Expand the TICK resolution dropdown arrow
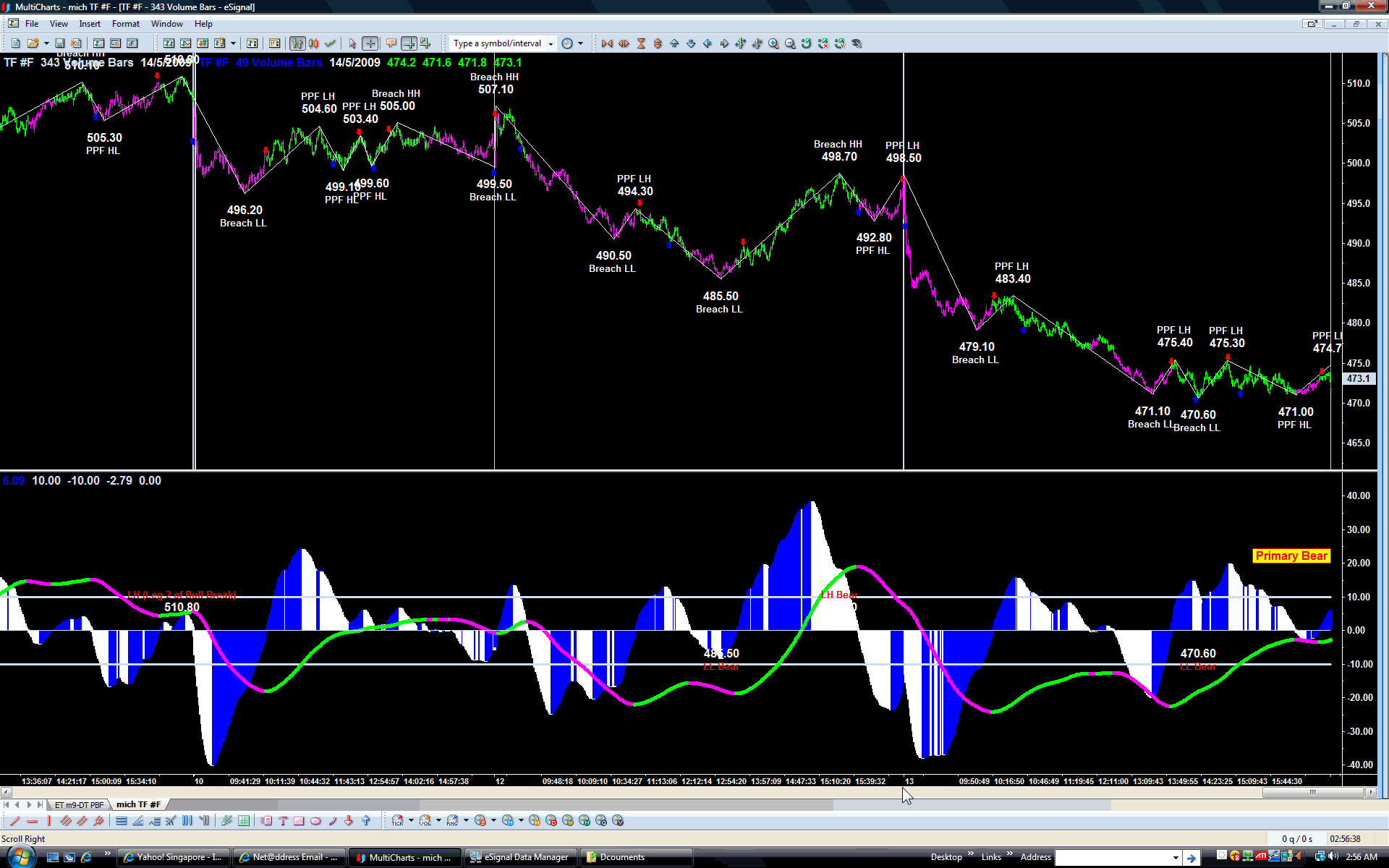 click(x=411, y=820)
